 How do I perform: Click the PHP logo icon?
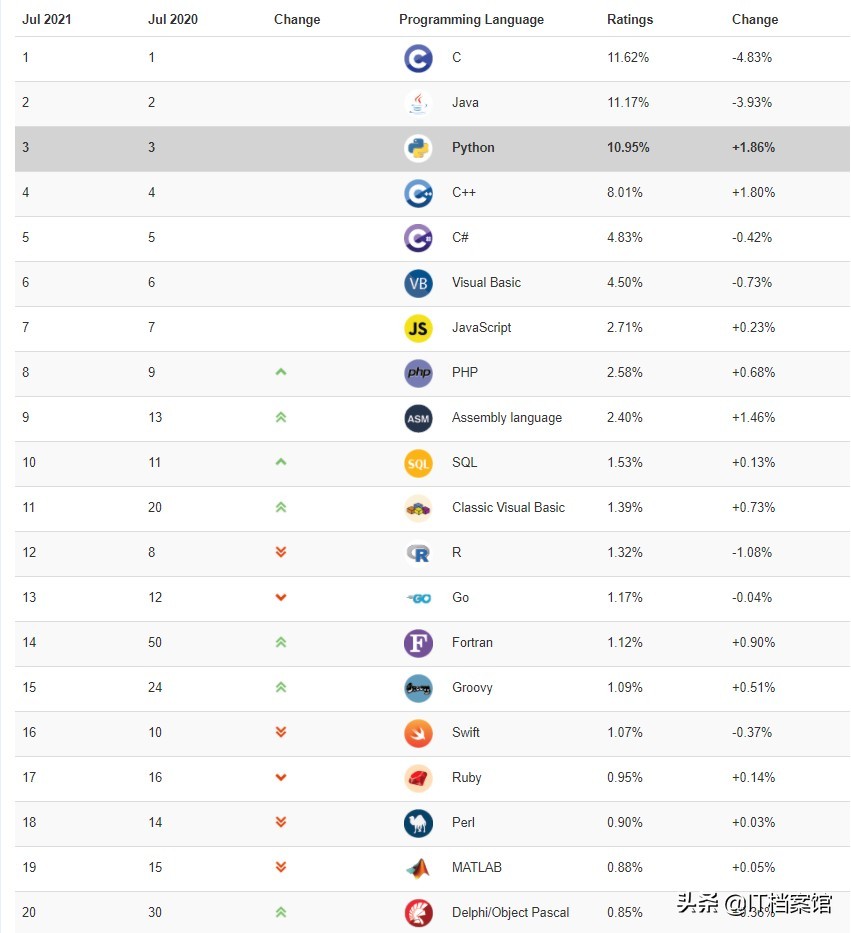(x=418, y=373)
